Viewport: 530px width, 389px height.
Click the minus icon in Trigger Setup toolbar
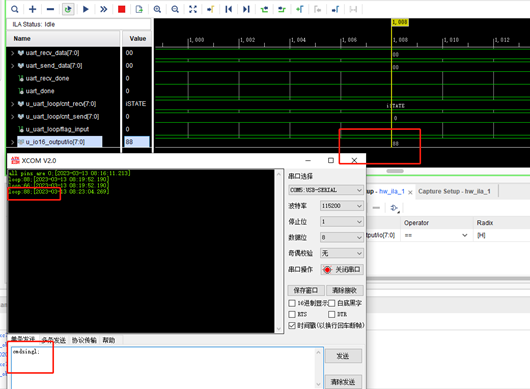point(376,208)
